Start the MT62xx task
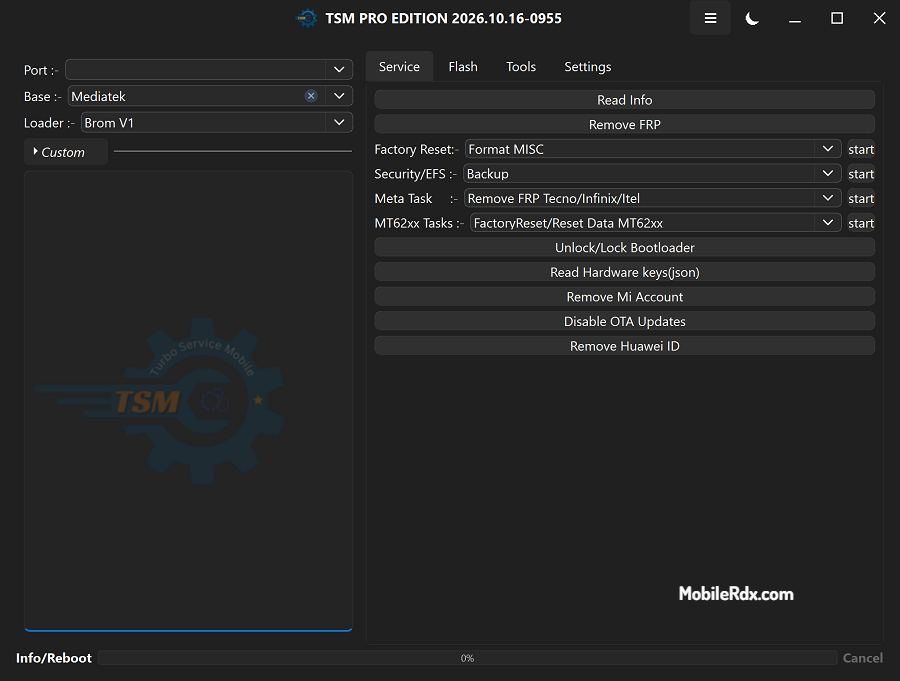The height and width of the screenshot is (681, 900). pyautogui.click(x=861, y=223)
